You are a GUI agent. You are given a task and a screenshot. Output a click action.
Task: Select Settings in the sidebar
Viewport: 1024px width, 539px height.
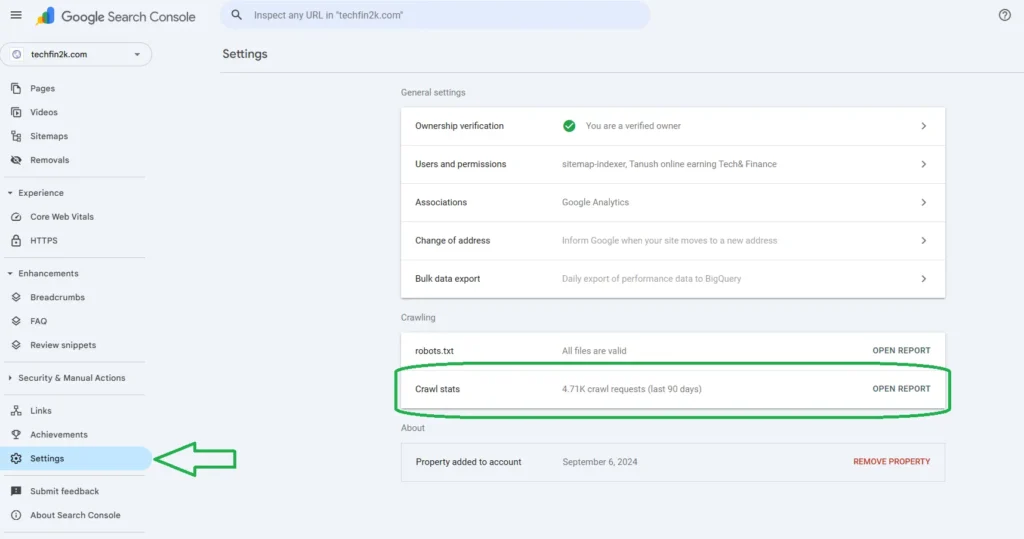[x=76, y=459]
